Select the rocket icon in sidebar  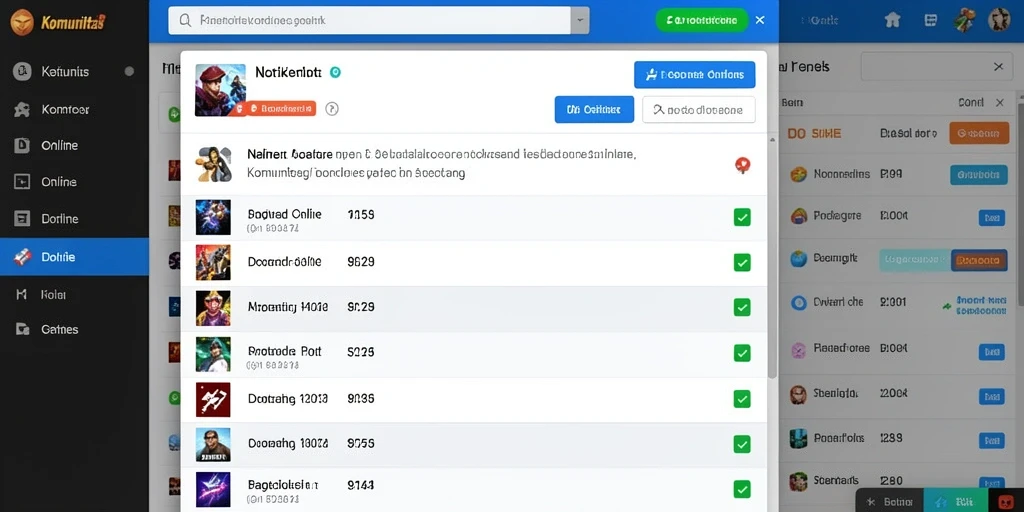click(x=22, y=257)
